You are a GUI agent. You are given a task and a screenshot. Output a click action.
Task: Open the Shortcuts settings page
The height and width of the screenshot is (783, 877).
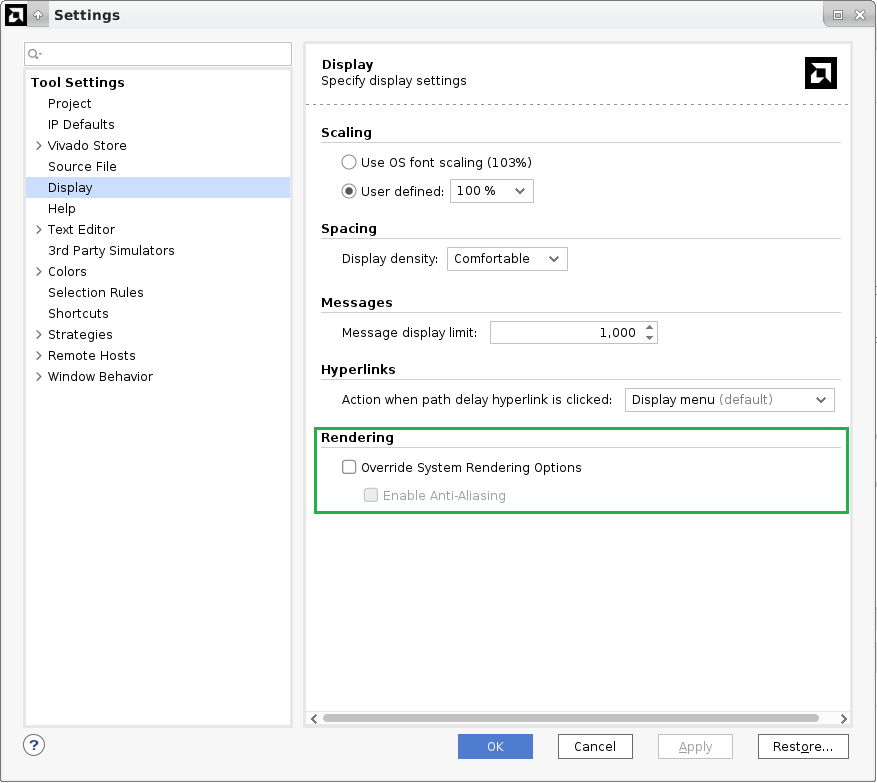tap(78, 313)
